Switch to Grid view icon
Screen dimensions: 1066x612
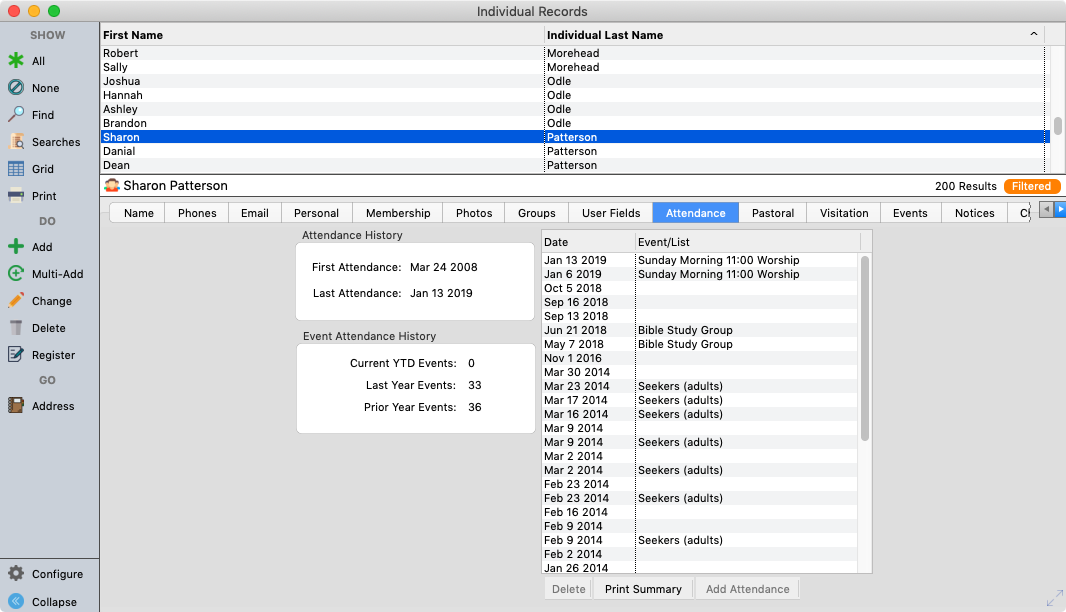tap(16, 169)
